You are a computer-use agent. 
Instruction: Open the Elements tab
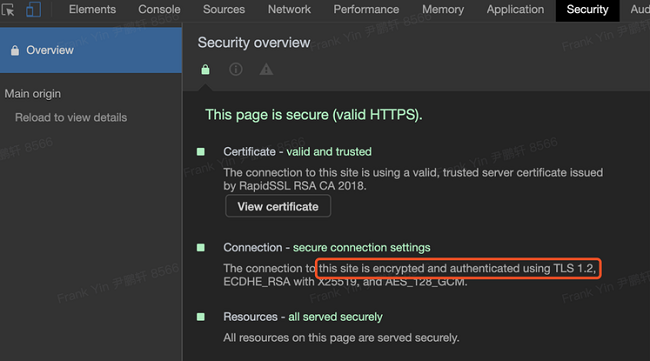coord(92,10)
